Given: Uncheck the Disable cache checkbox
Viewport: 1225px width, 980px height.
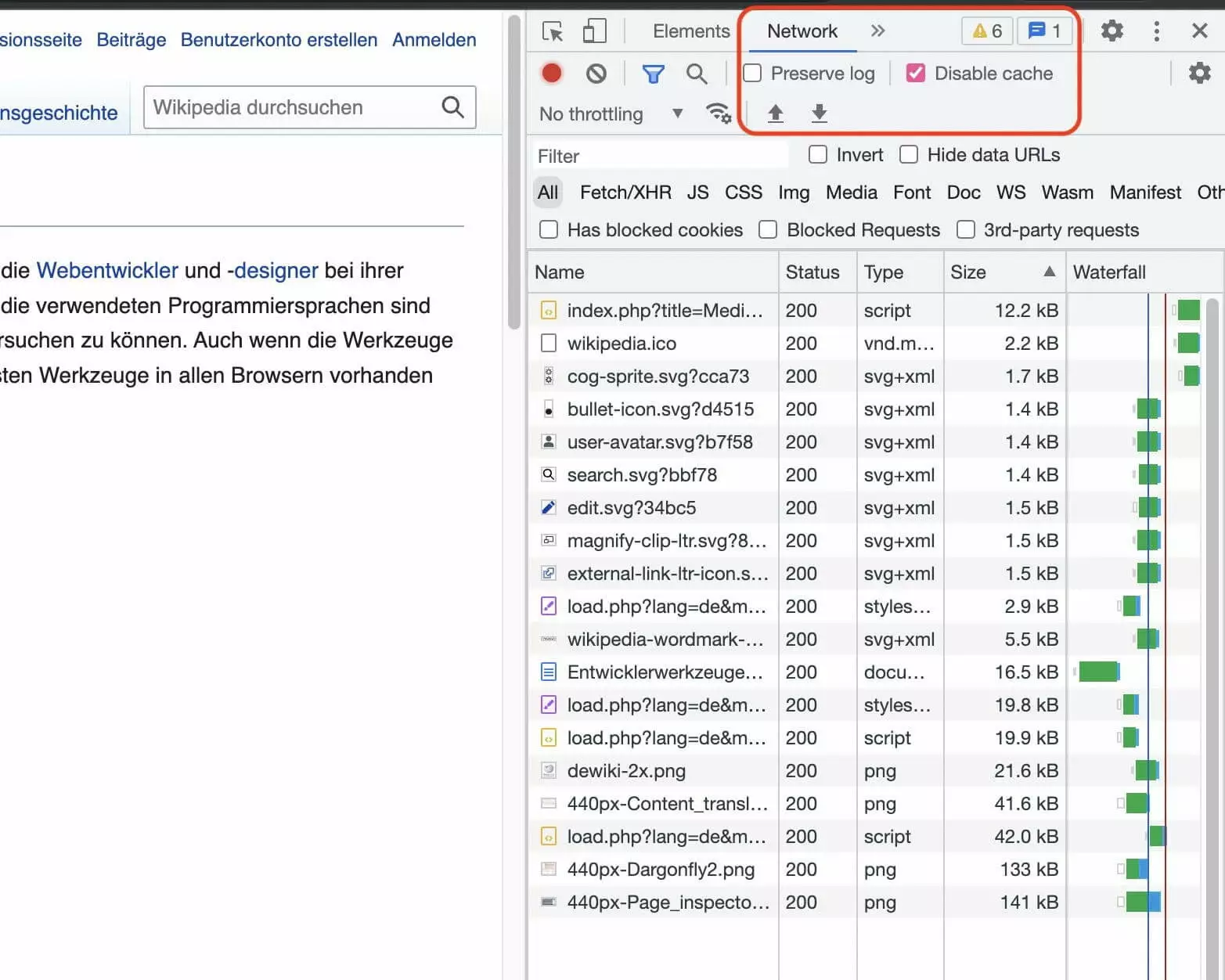Looking at the screenshot, I should [915, 74].
